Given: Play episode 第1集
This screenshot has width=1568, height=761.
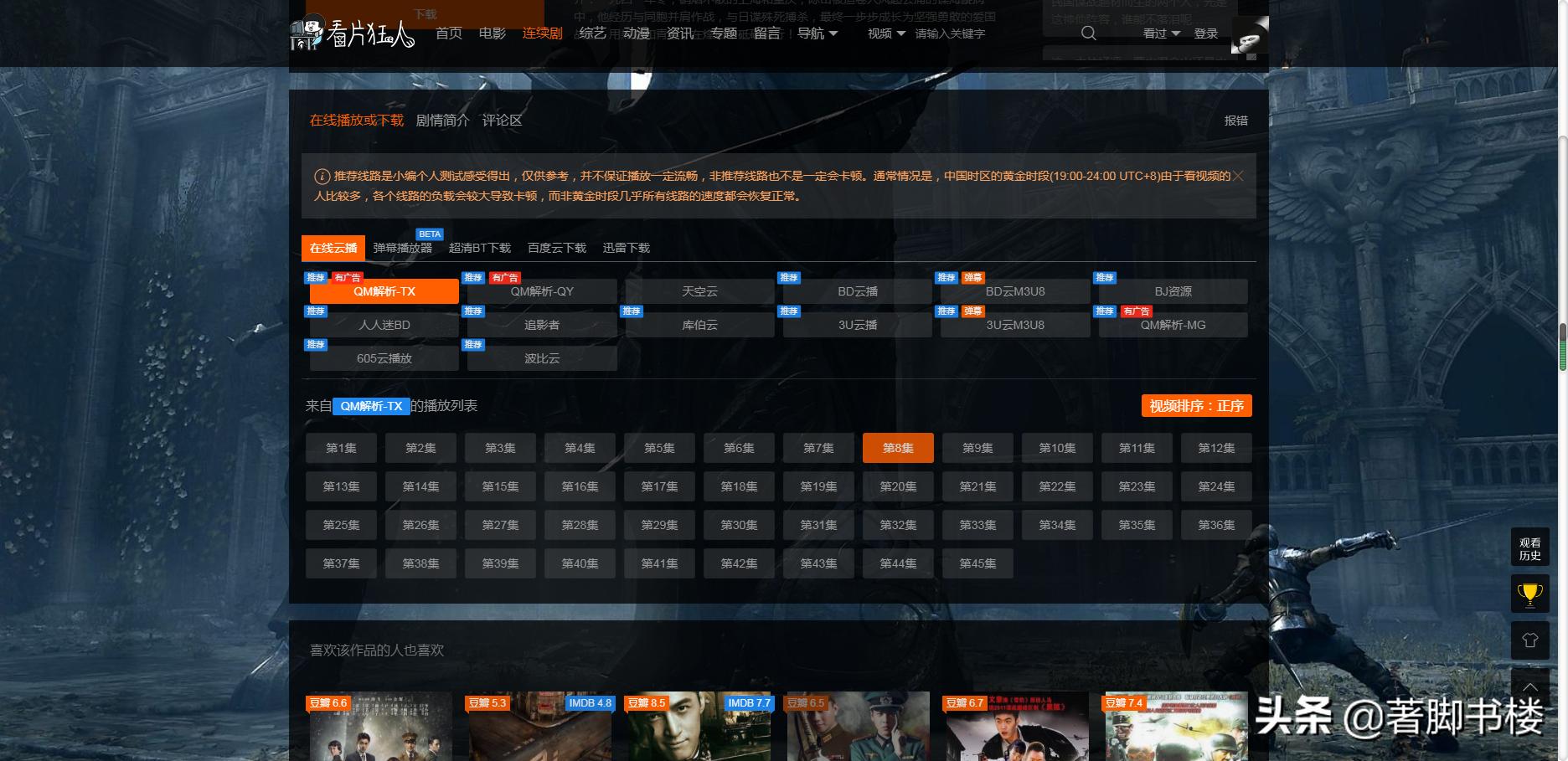Looking at the screenshot, I should [341, 448].
